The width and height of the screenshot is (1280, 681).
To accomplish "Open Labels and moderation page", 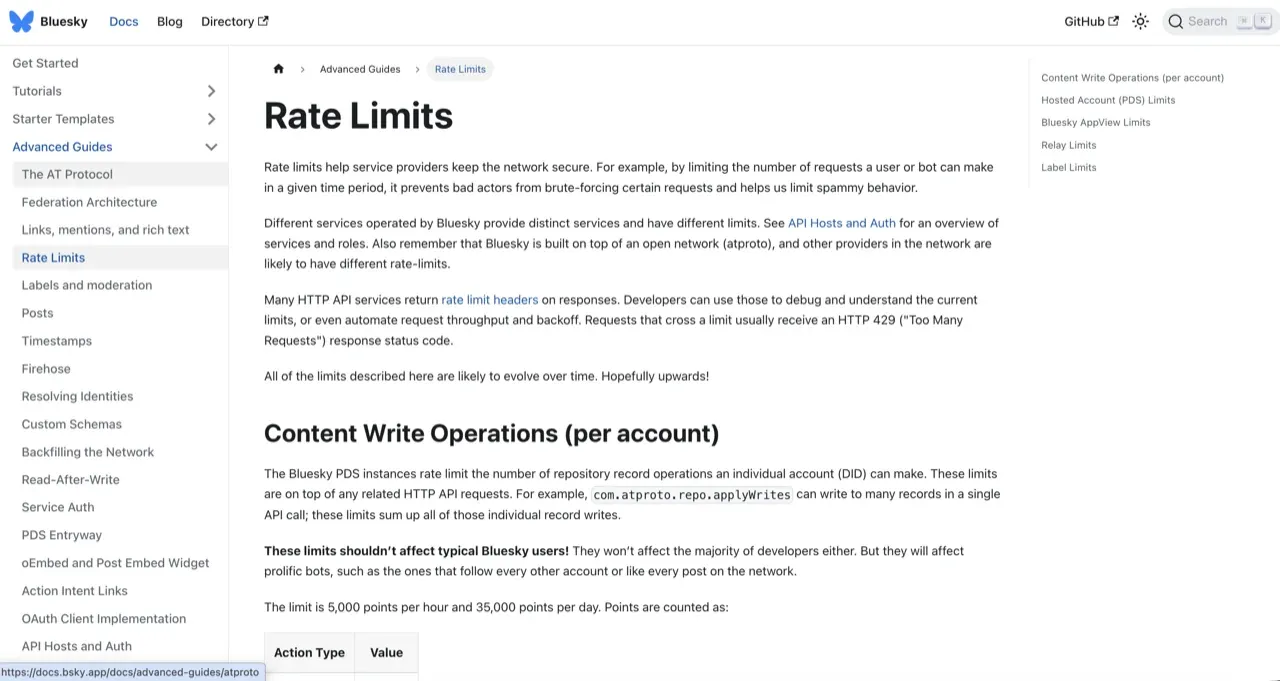I will (87, 285).
